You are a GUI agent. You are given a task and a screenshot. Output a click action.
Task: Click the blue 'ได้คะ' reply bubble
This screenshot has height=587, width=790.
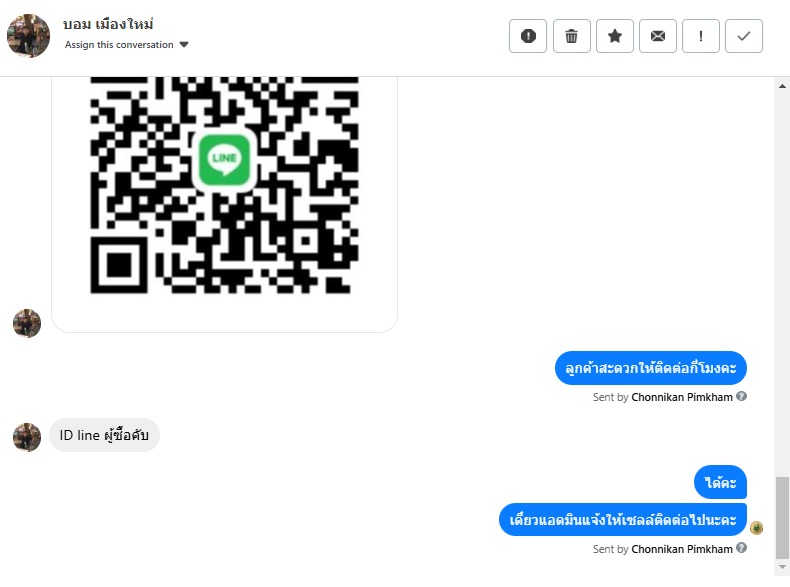click(720, 483)
